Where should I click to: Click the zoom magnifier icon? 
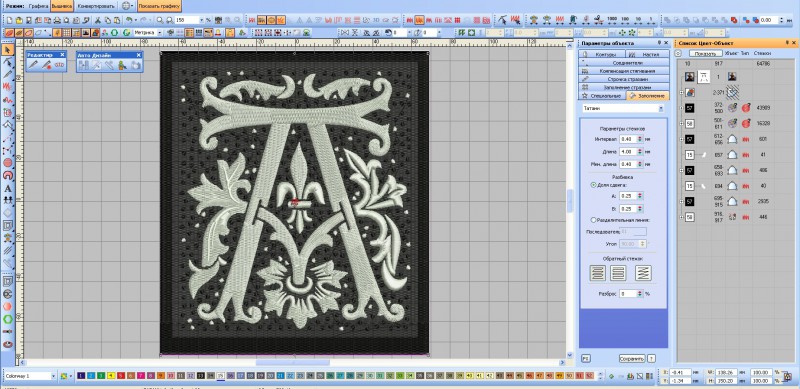tap(160, 20)
